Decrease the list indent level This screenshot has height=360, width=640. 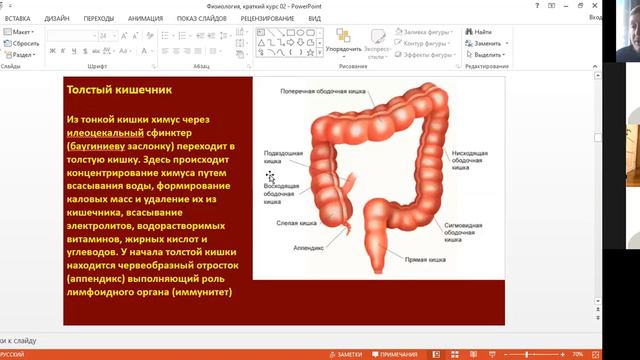tap(200, 36)
